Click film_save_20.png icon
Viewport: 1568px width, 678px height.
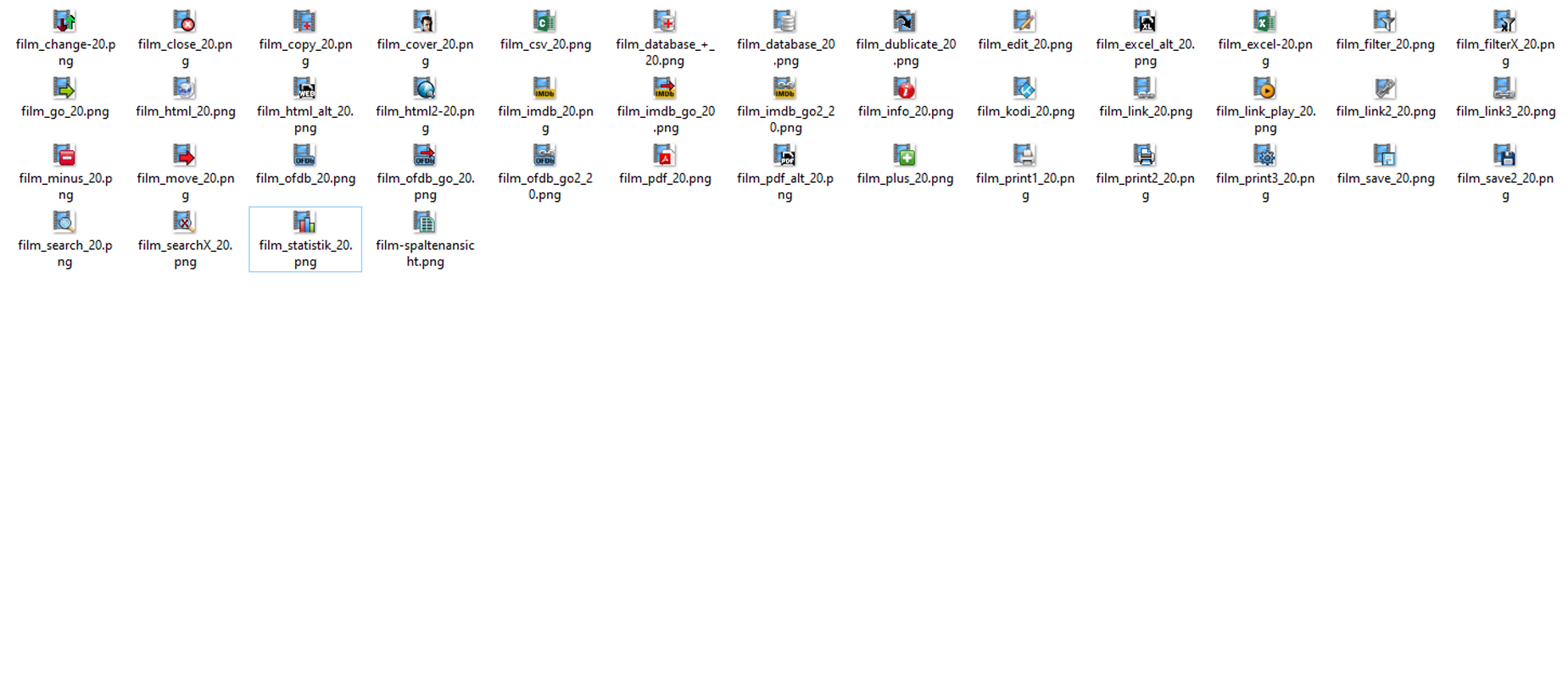[1385, 154]
